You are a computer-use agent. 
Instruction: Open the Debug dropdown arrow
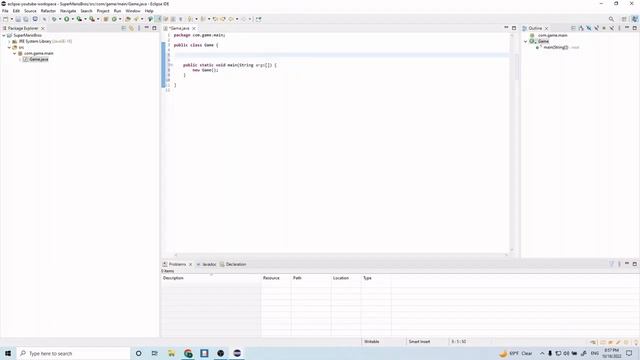point(60,19)
